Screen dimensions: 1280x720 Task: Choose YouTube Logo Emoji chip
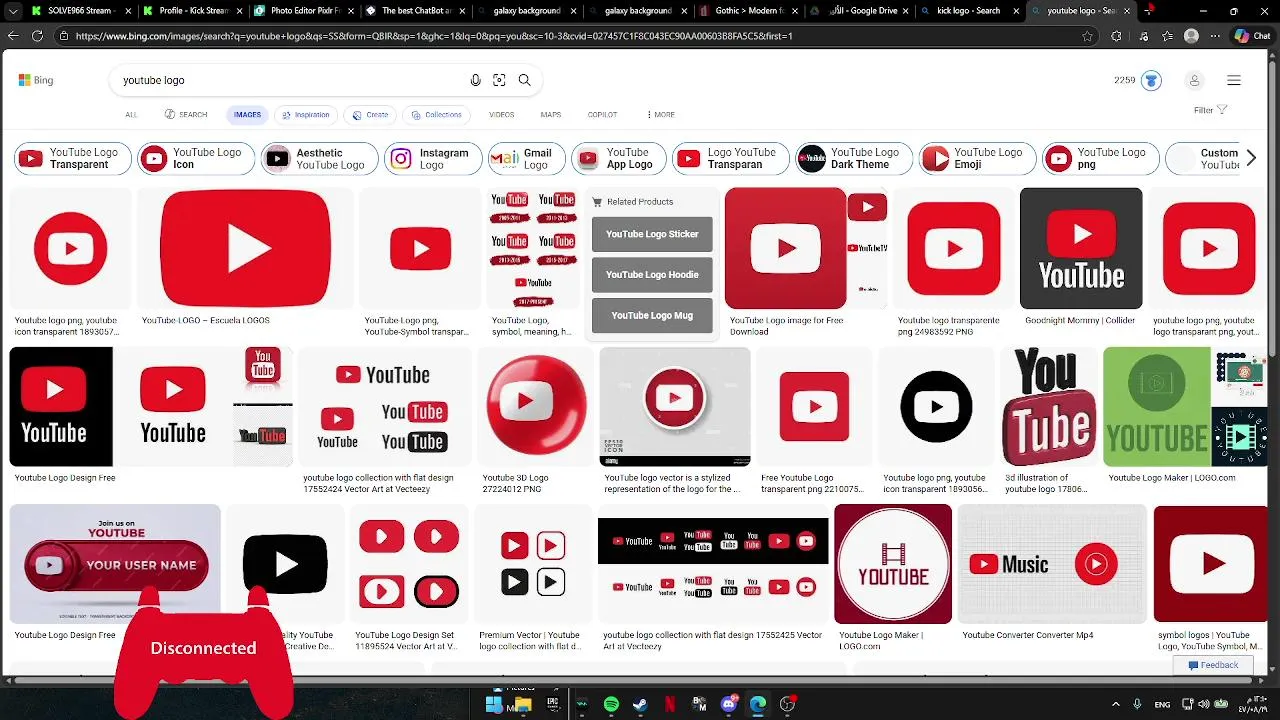point(977,159)
